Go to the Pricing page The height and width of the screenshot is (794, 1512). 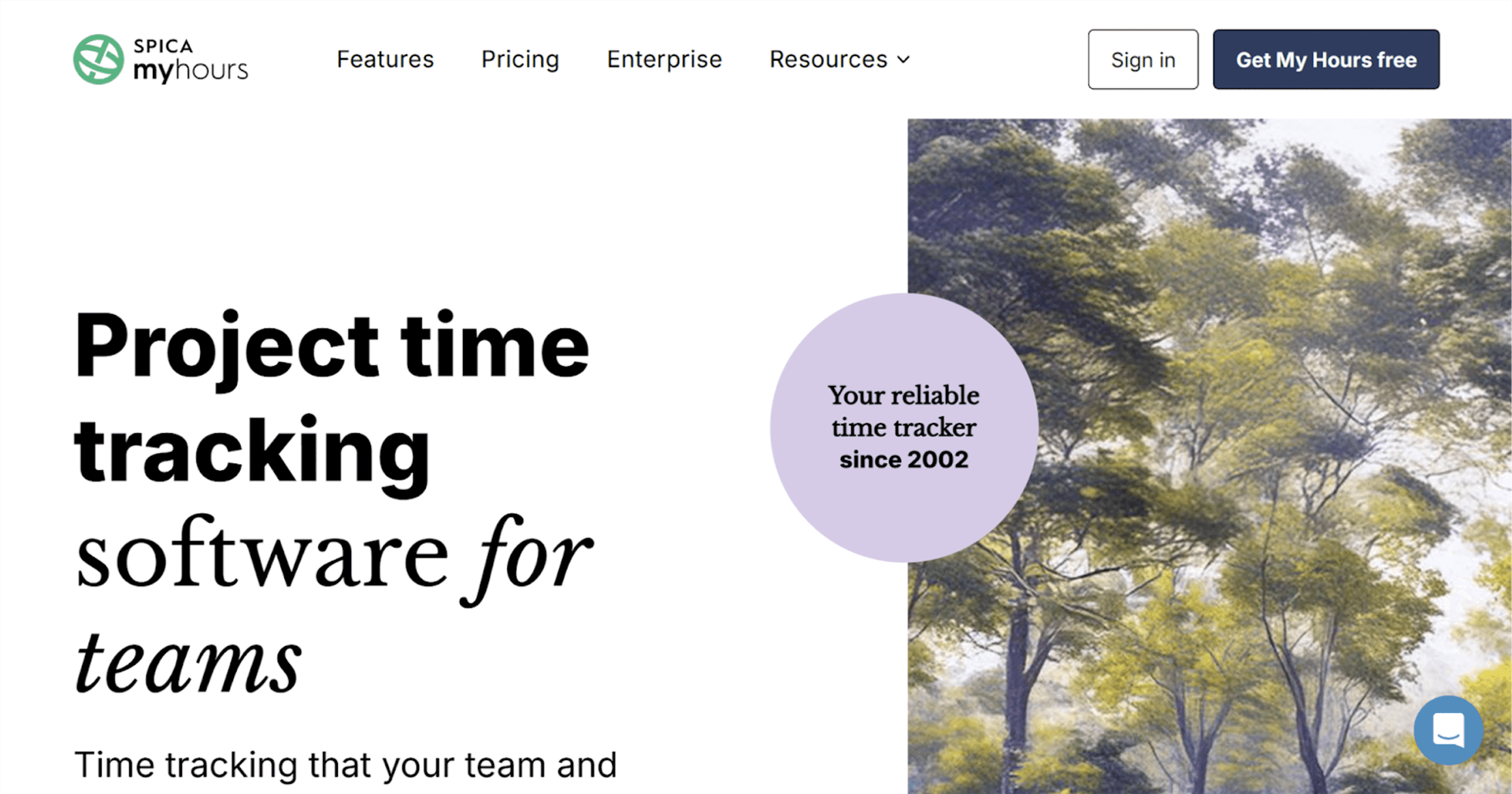520,60
